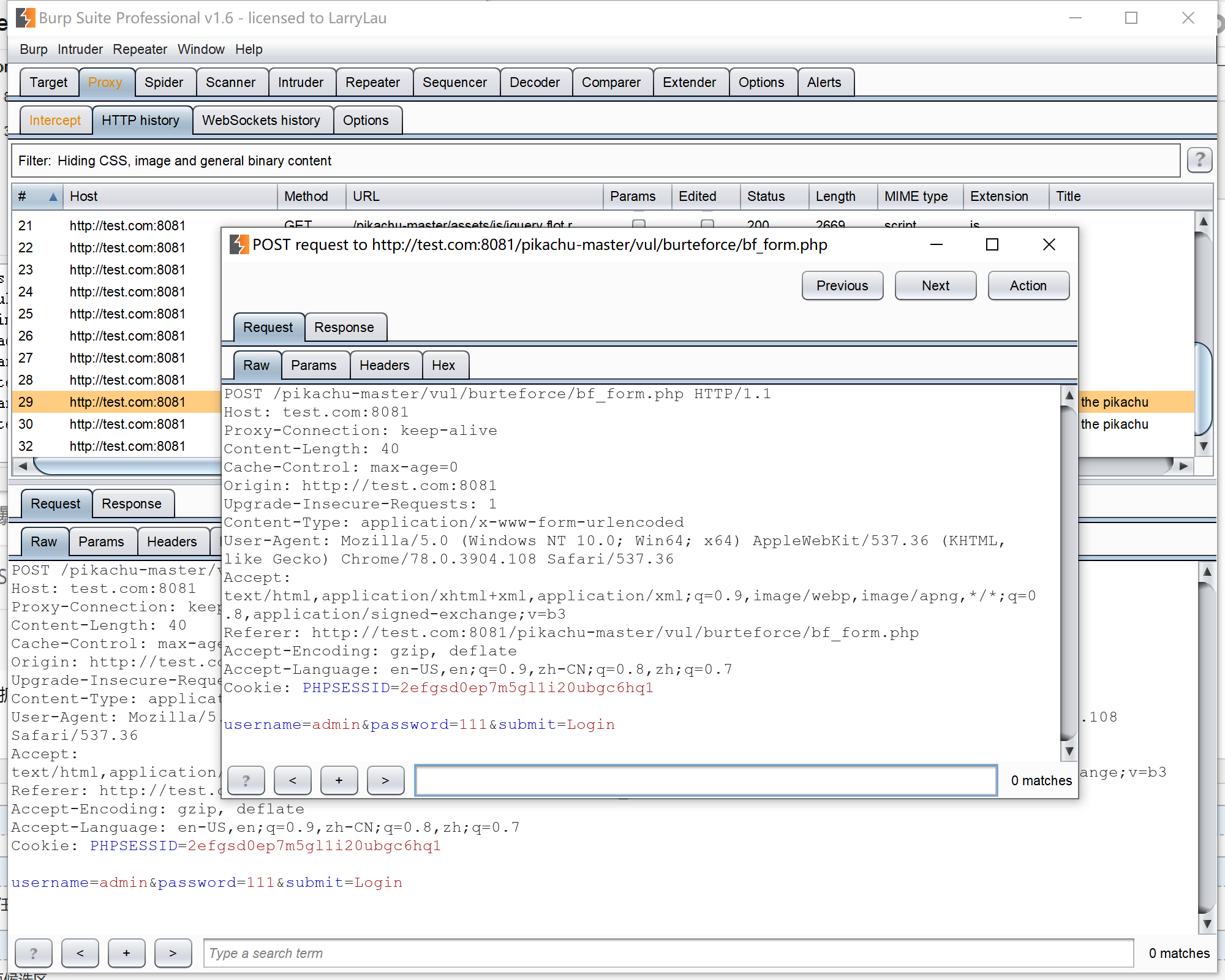Click the popup next match arrow button

click(x=385, y=780)
